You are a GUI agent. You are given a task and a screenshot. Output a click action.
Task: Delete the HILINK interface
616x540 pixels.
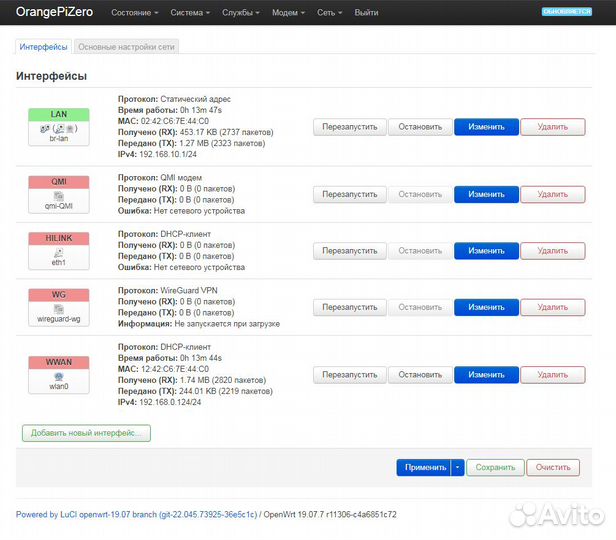coord(553,251)
